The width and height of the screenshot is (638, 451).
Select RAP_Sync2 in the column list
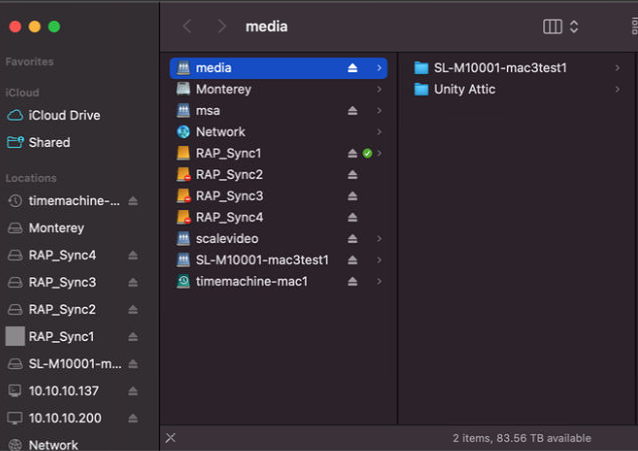pyautogui.click(x=278, y=175)
